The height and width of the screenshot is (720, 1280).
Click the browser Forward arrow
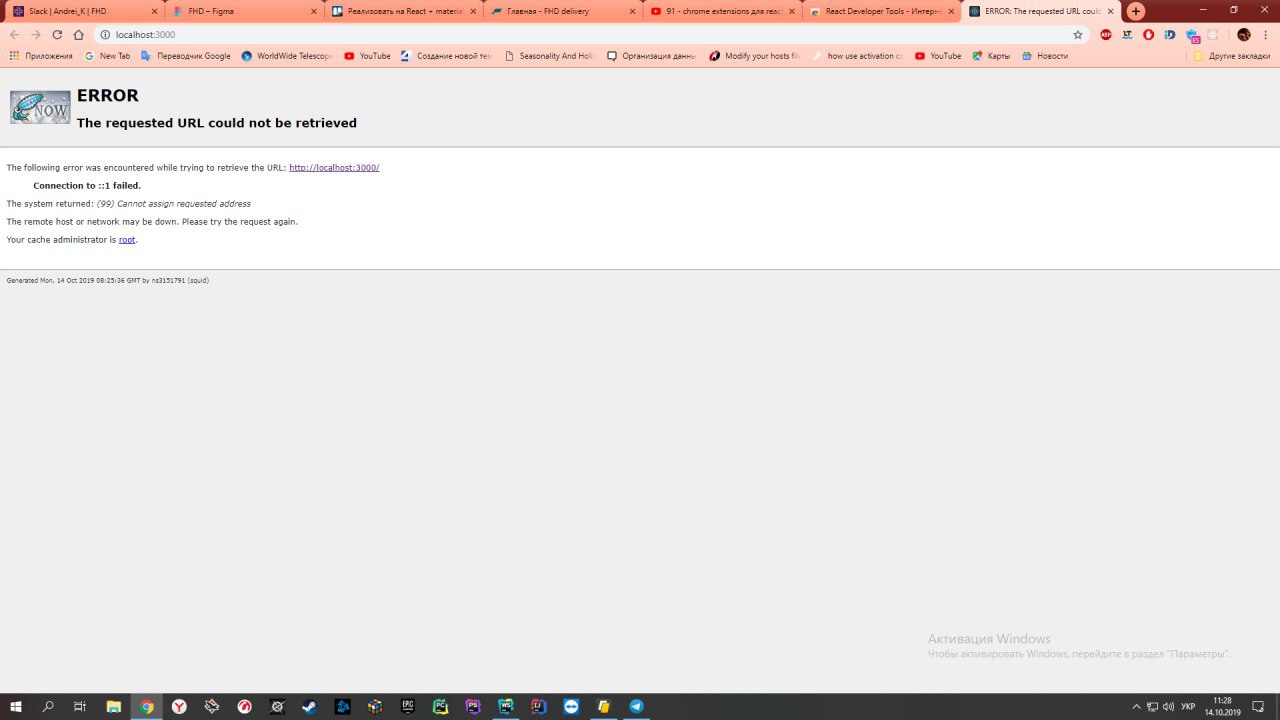(x=36, y=35)
